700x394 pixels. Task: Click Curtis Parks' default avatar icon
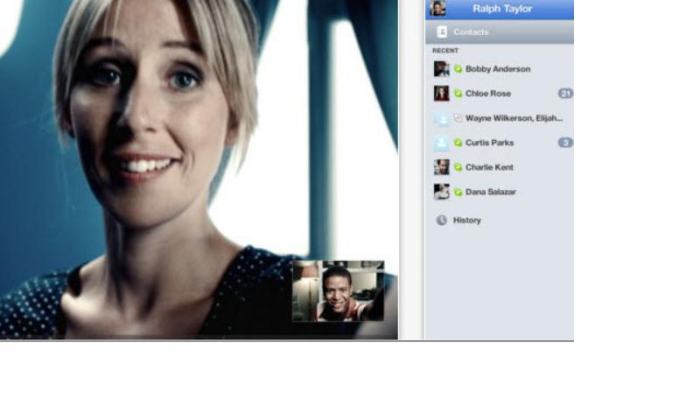442,142
